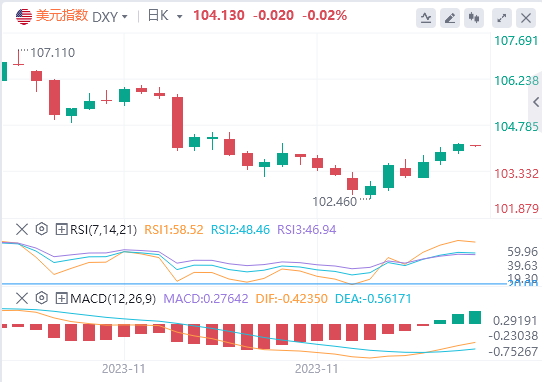Open MACD indicator settings
542x382 pixels.
pos(41,298)
